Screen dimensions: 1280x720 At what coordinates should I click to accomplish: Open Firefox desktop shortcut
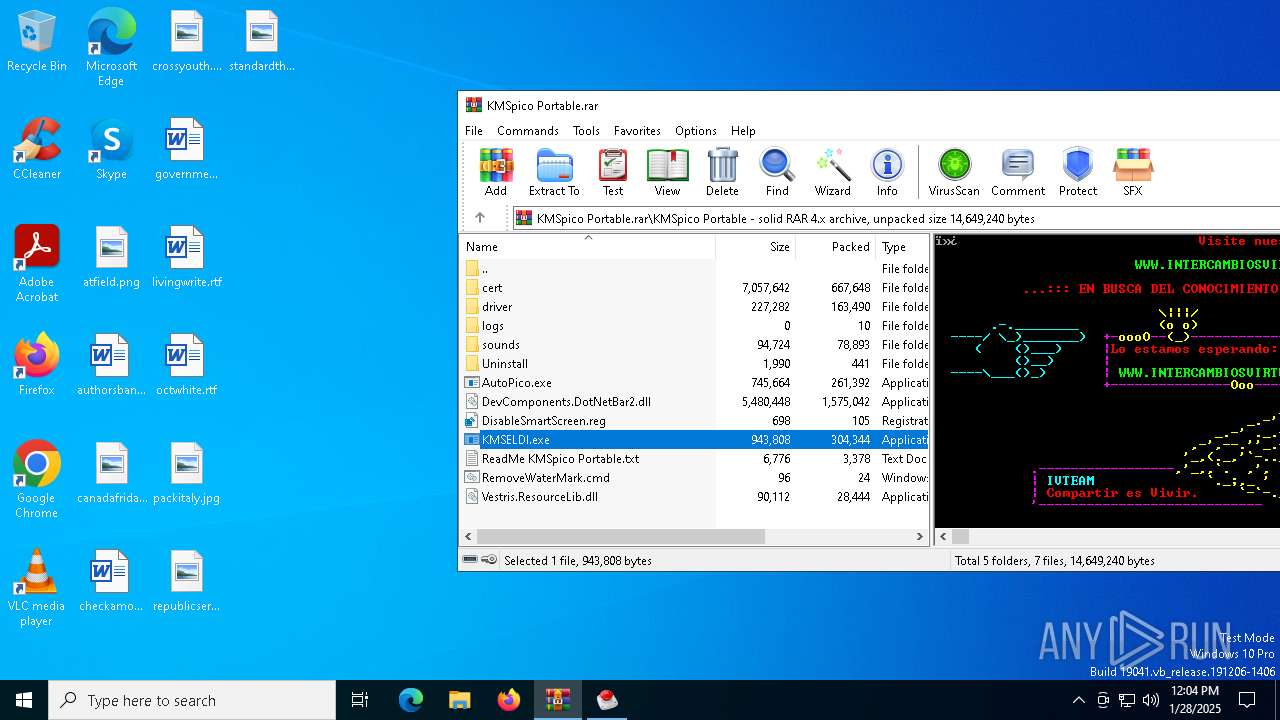pyautogui.click(x=37, y=366)
